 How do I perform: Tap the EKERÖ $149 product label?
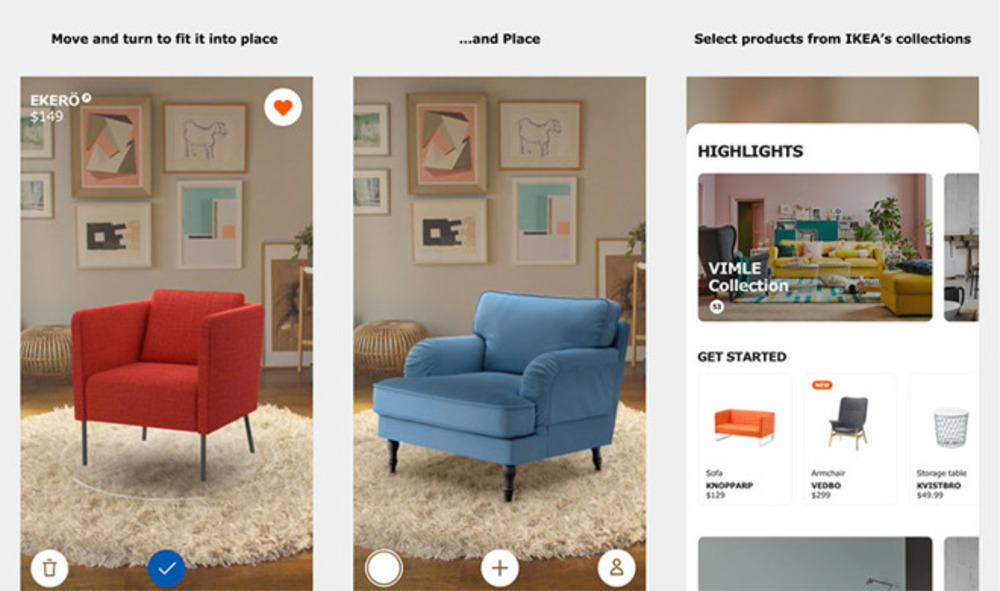click(x=55, y=108)
